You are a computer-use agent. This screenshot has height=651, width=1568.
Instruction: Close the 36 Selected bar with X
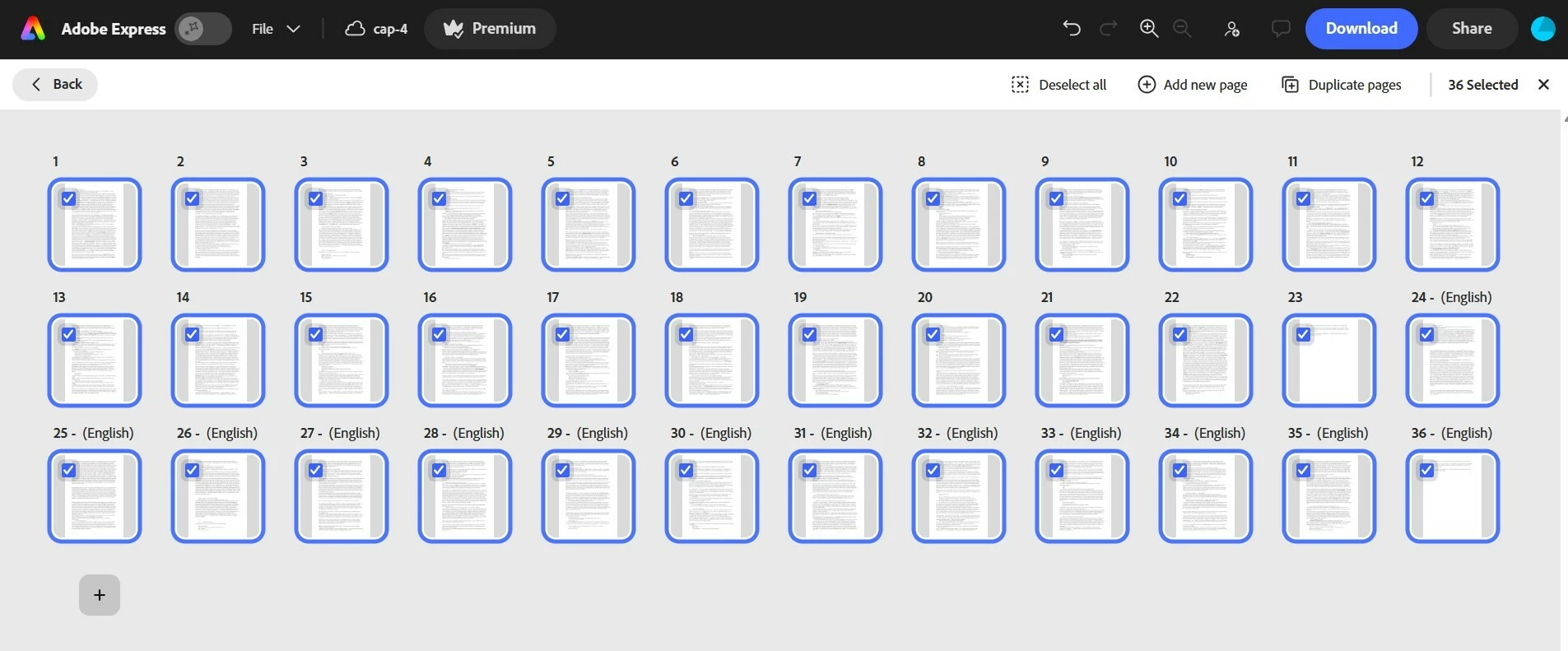pos(1543,84)
